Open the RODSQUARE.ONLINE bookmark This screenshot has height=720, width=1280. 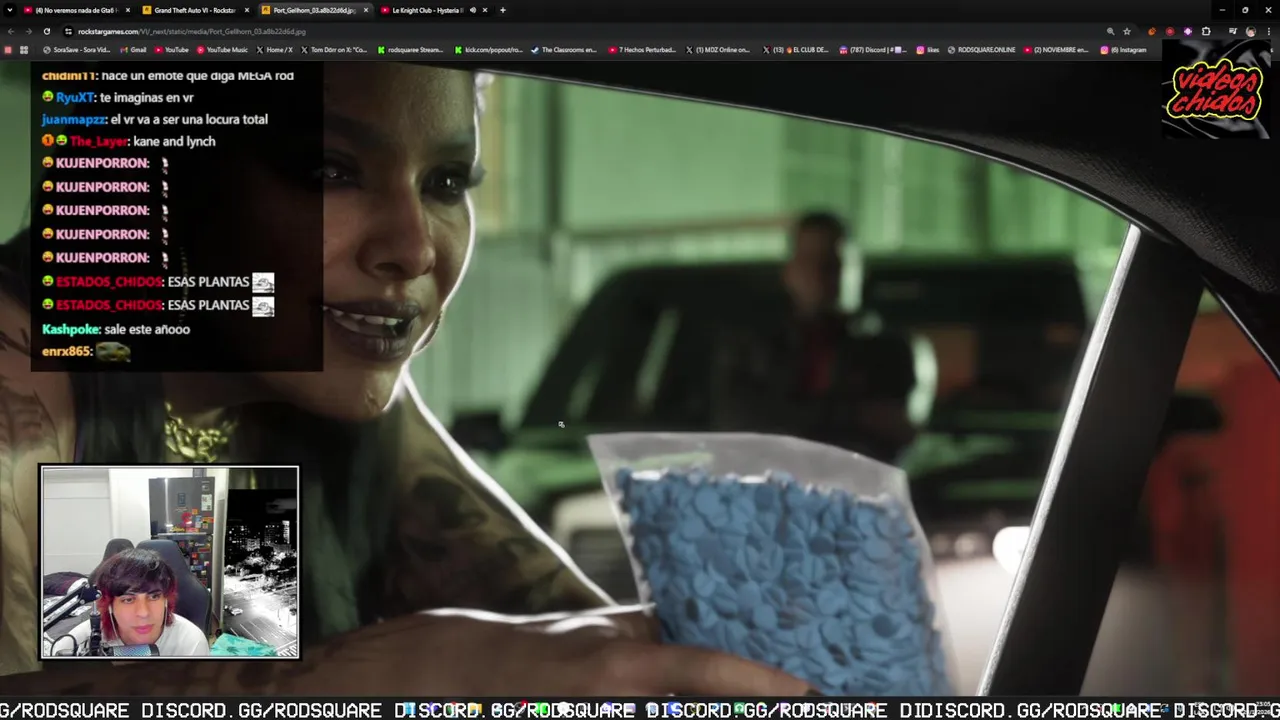click(x=981, y=49)
